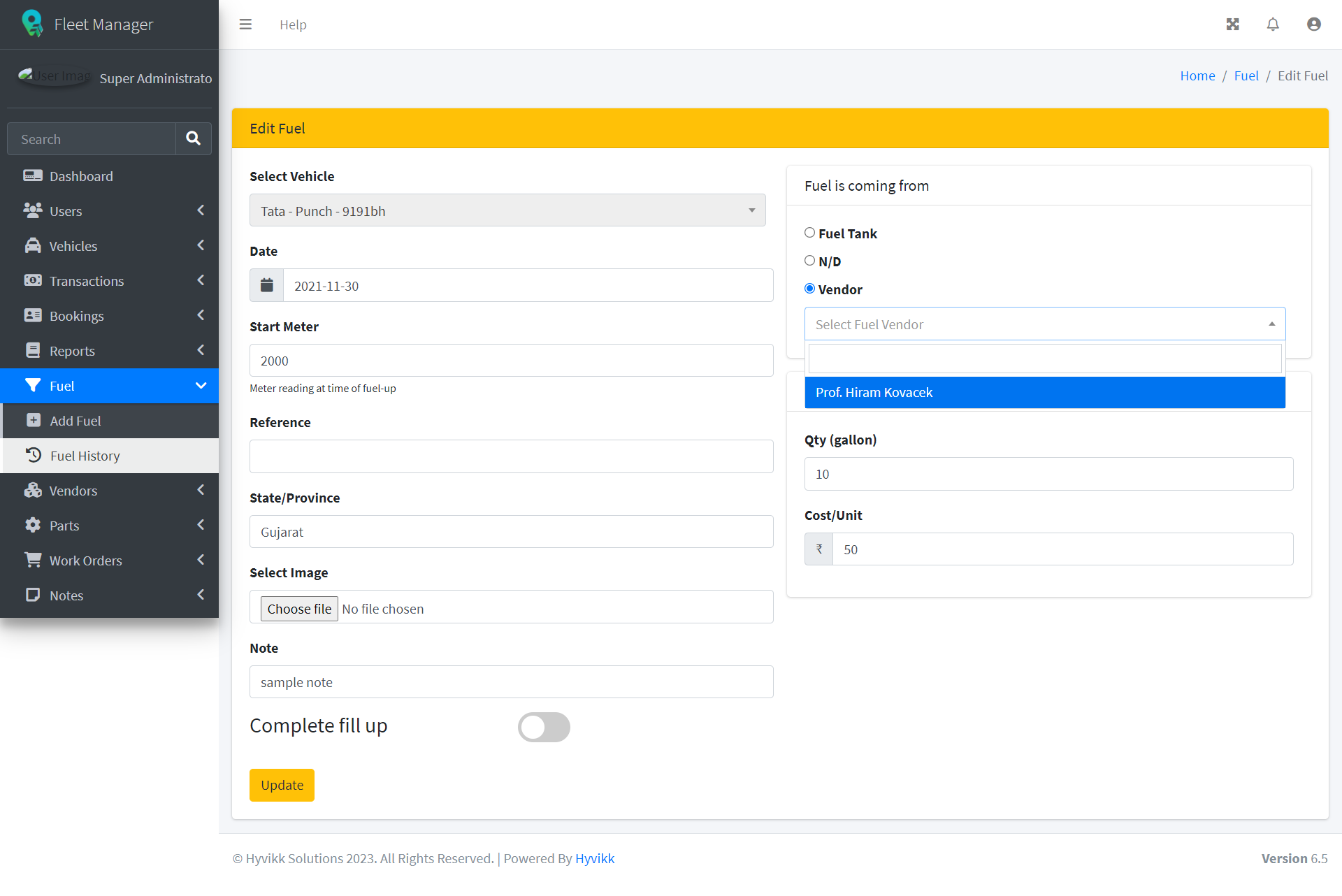
Task: Open the Hyvikk footer link
Action: tap(595, 858)
